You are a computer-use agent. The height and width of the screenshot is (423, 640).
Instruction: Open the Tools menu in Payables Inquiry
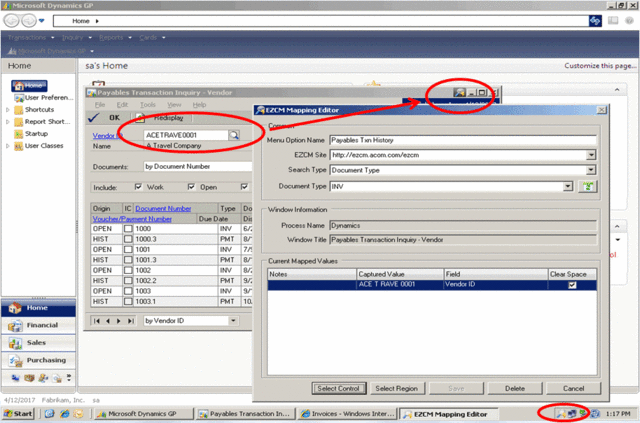point(148,105)
